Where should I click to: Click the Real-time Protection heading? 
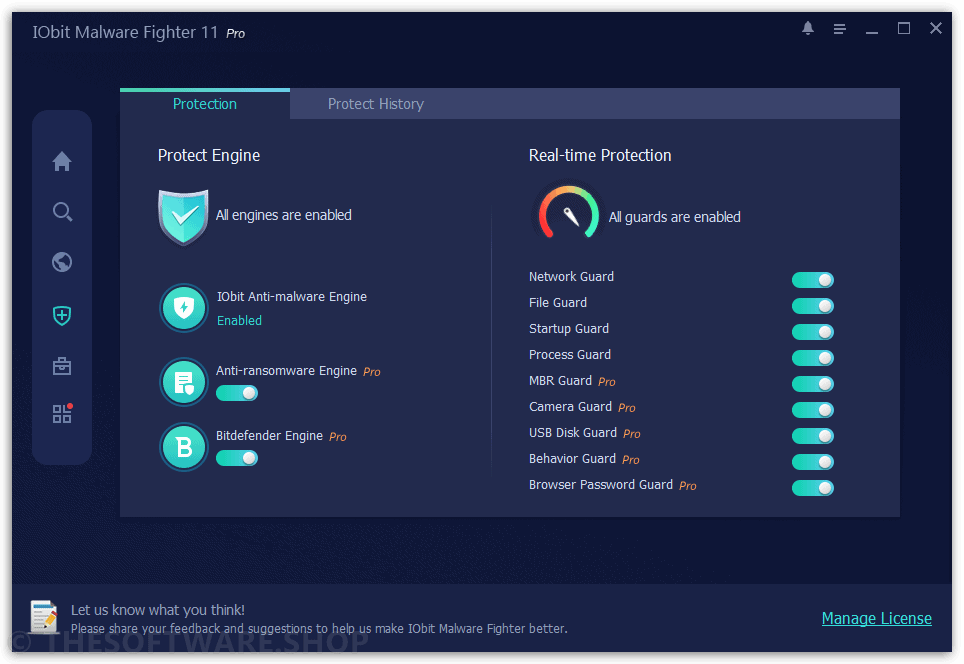(600, 156)
